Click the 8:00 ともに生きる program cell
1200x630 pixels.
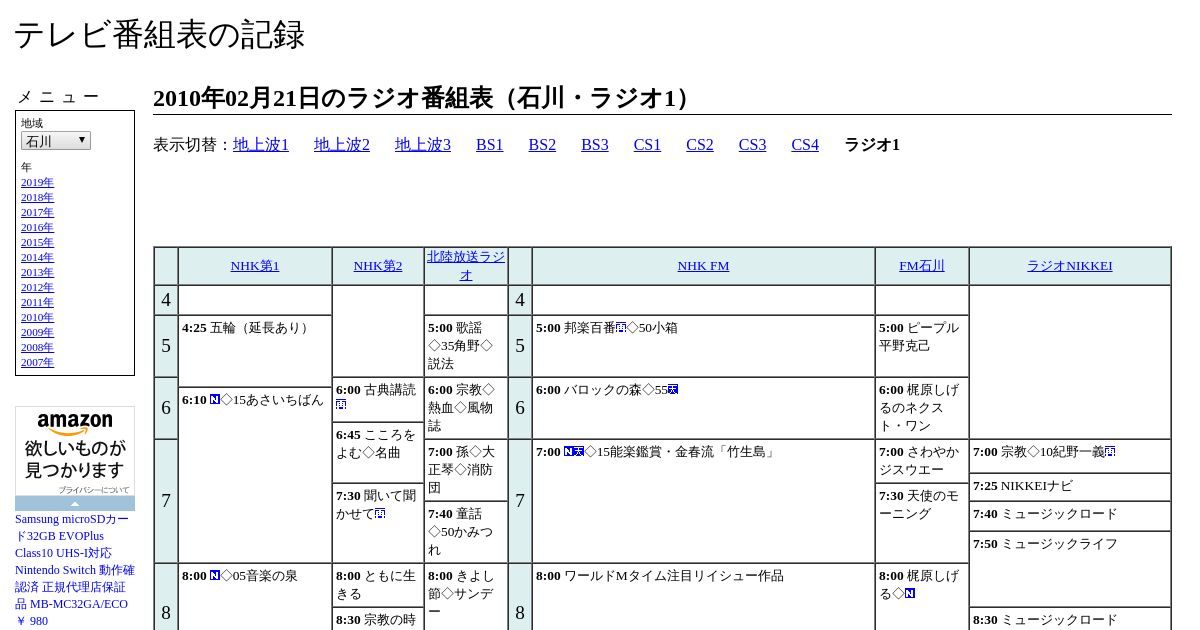(378, 585)
